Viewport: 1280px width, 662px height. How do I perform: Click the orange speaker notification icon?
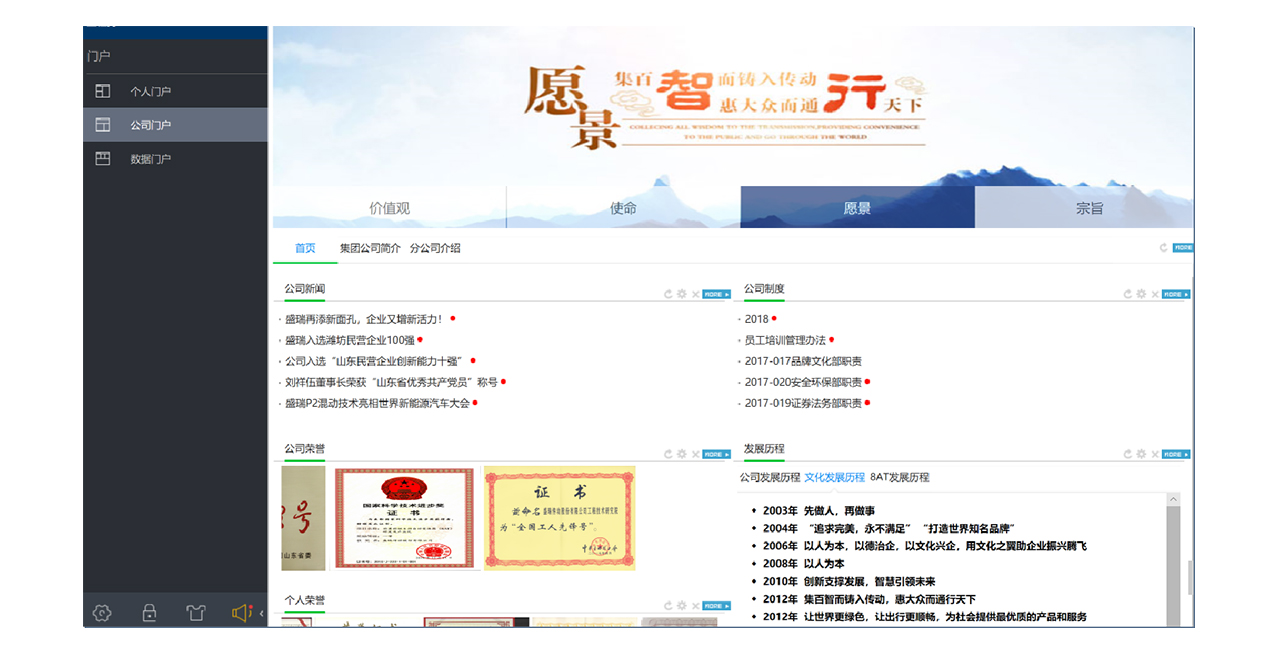point(241,613)
